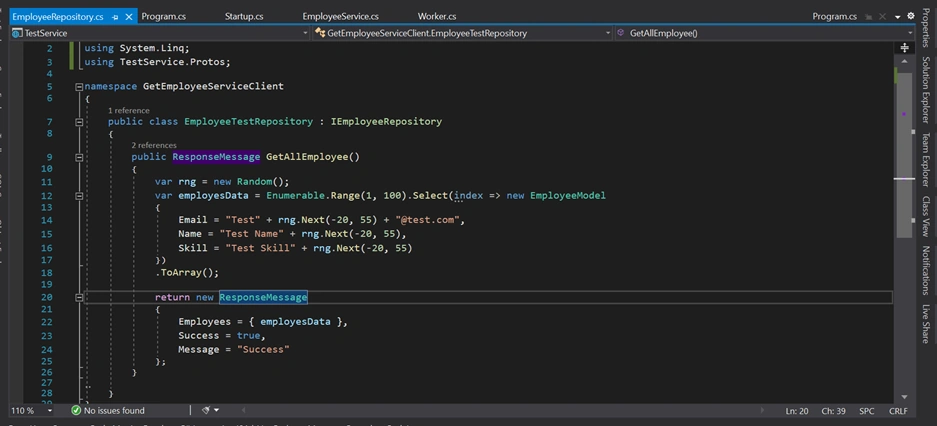Image resolution: width=937 pixels, height=426 pixels.
Task: Close the EmployeeRepository.cs tab
Action: 127,17
